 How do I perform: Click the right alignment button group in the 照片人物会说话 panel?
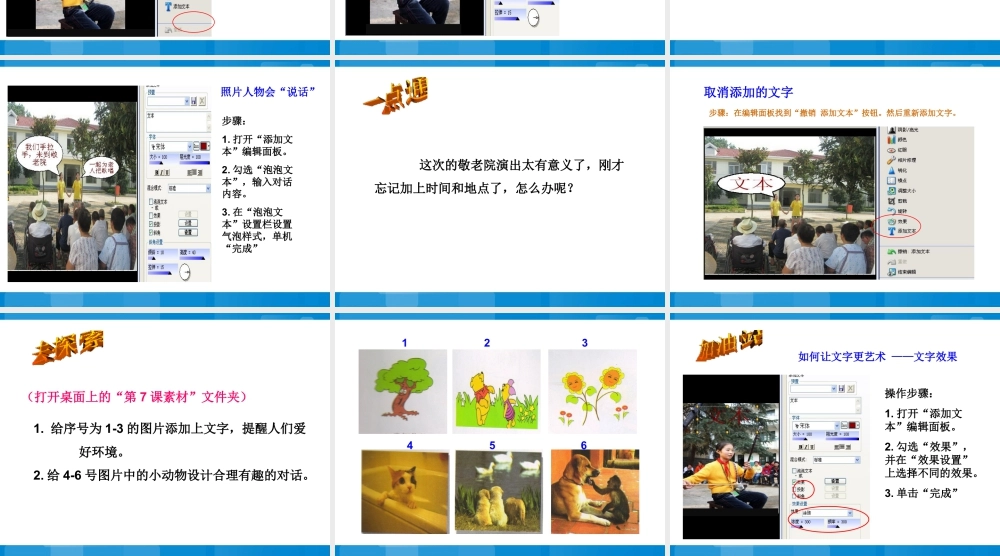point(195,173)
